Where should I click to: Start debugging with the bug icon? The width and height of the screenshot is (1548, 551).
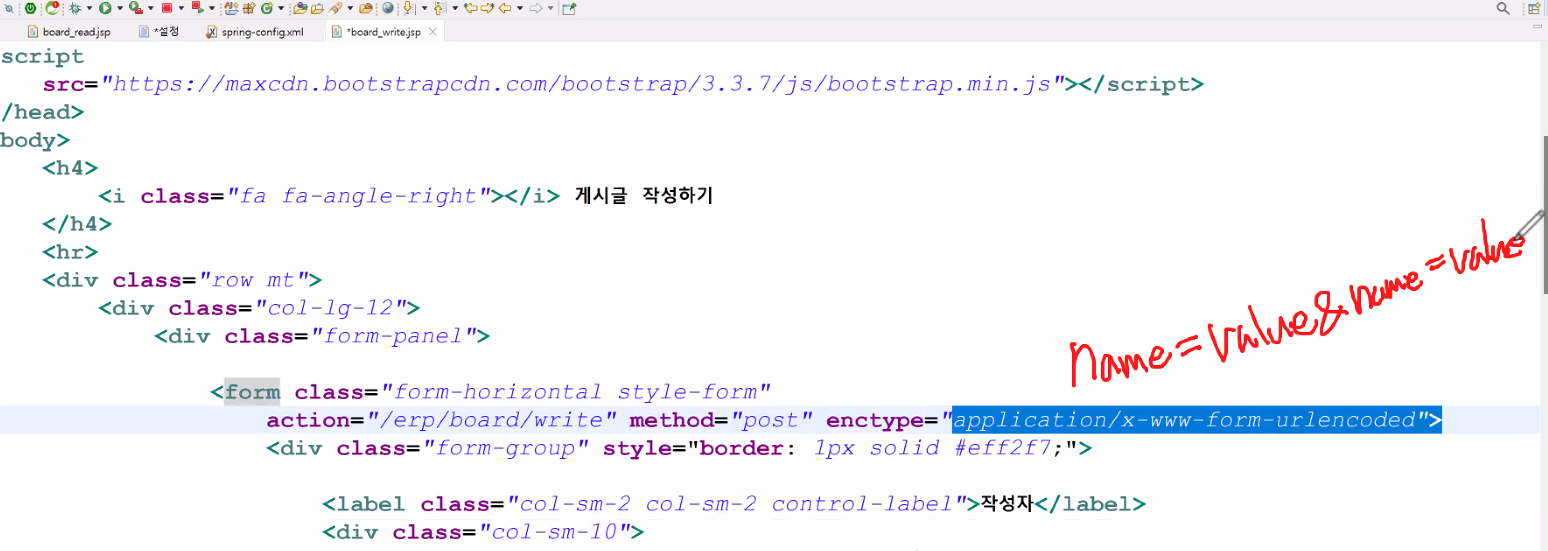74,8
